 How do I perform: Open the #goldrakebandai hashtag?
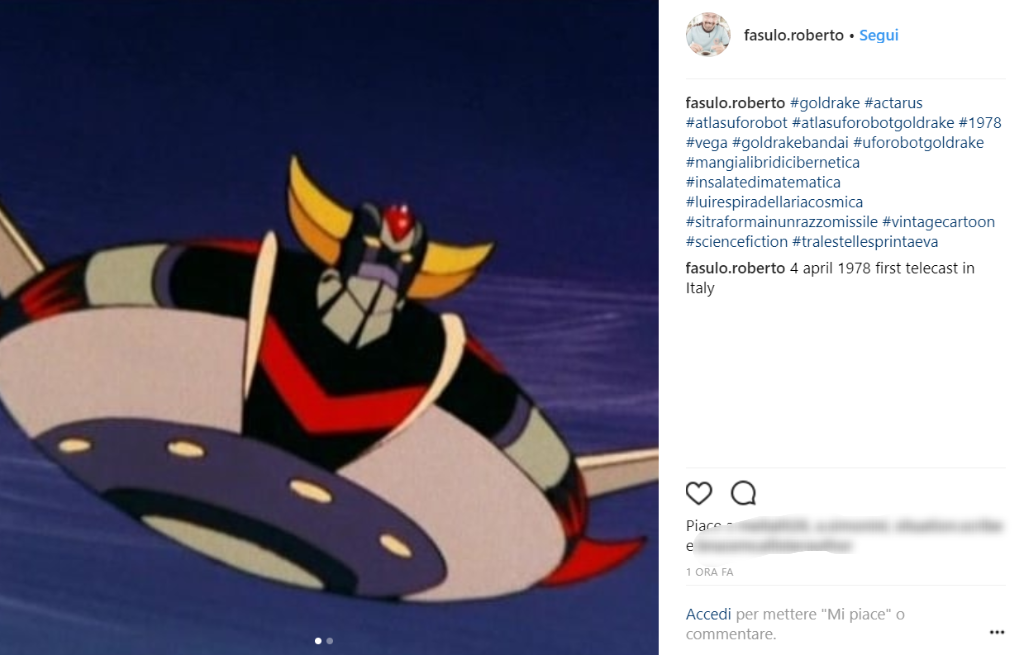click(790, 142)
